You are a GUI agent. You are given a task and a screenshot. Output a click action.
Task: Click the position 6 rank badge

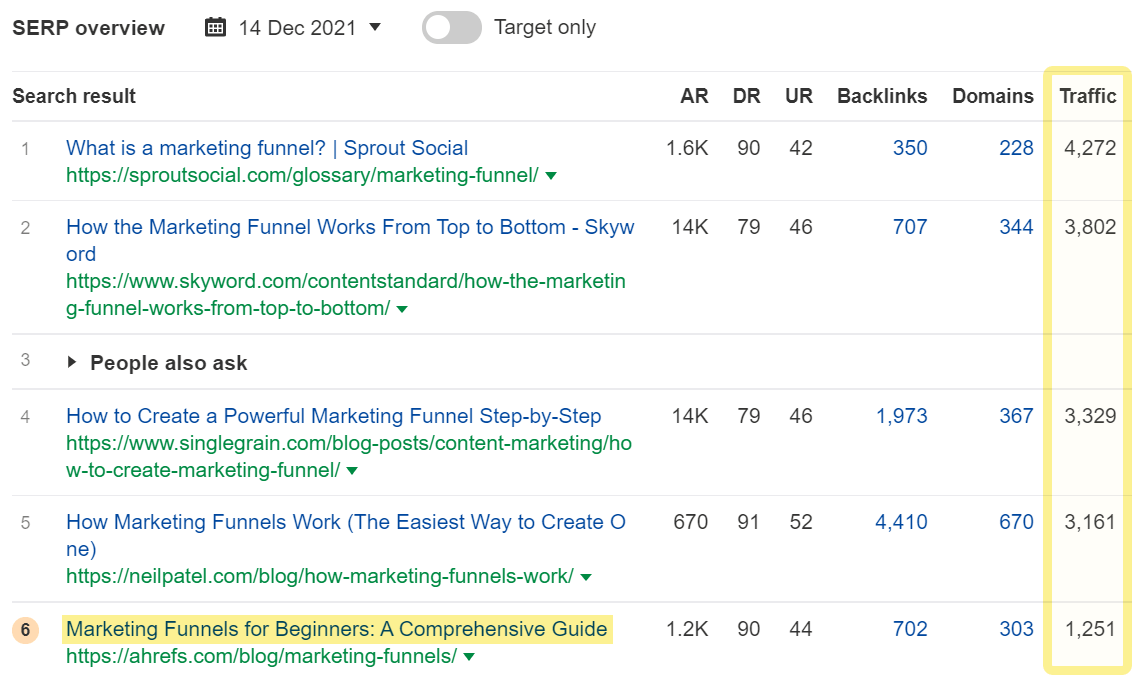tap(25, 630)
